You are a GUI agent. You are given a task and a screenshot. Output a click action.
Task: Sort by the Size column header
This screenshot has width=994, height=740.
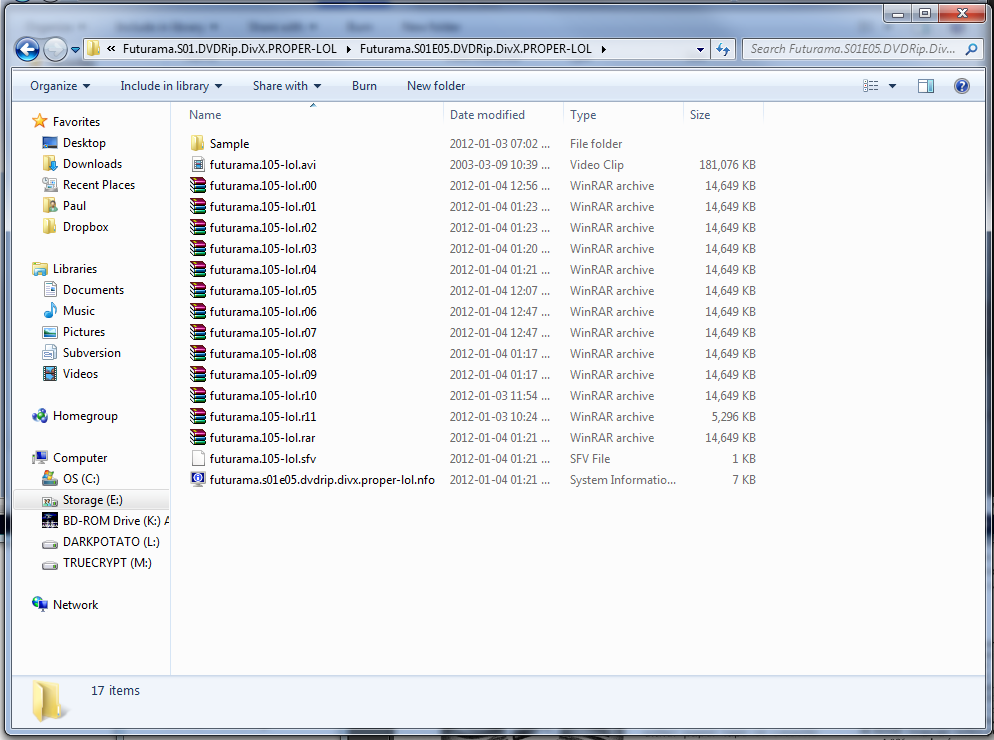tap(700, 115)
